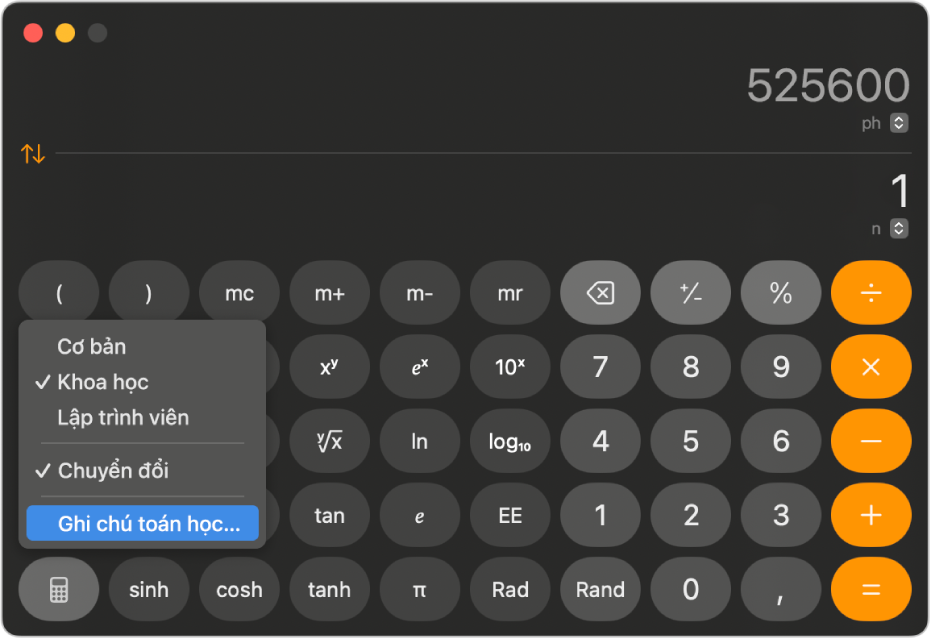Click the 525600 display value
Image resolution: width=931 pixels, height=638 pixels.
(x=828, y=87)
